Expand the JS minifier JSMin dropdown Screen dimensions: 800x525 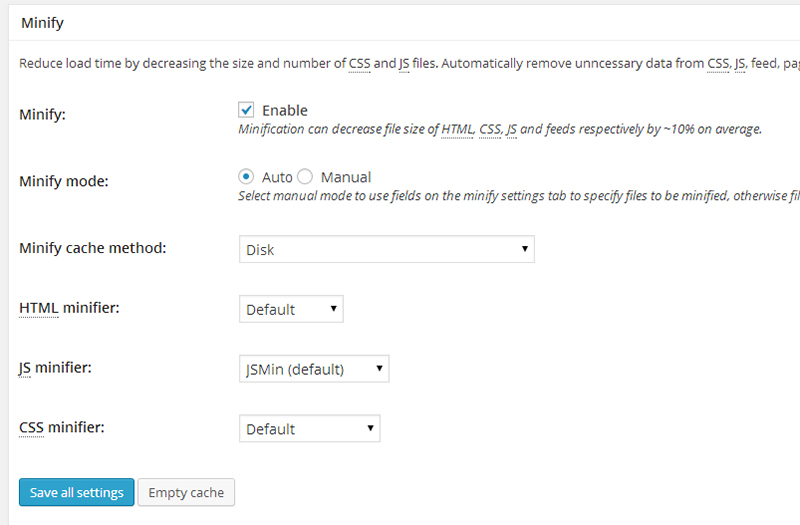(x=314, y=369)
